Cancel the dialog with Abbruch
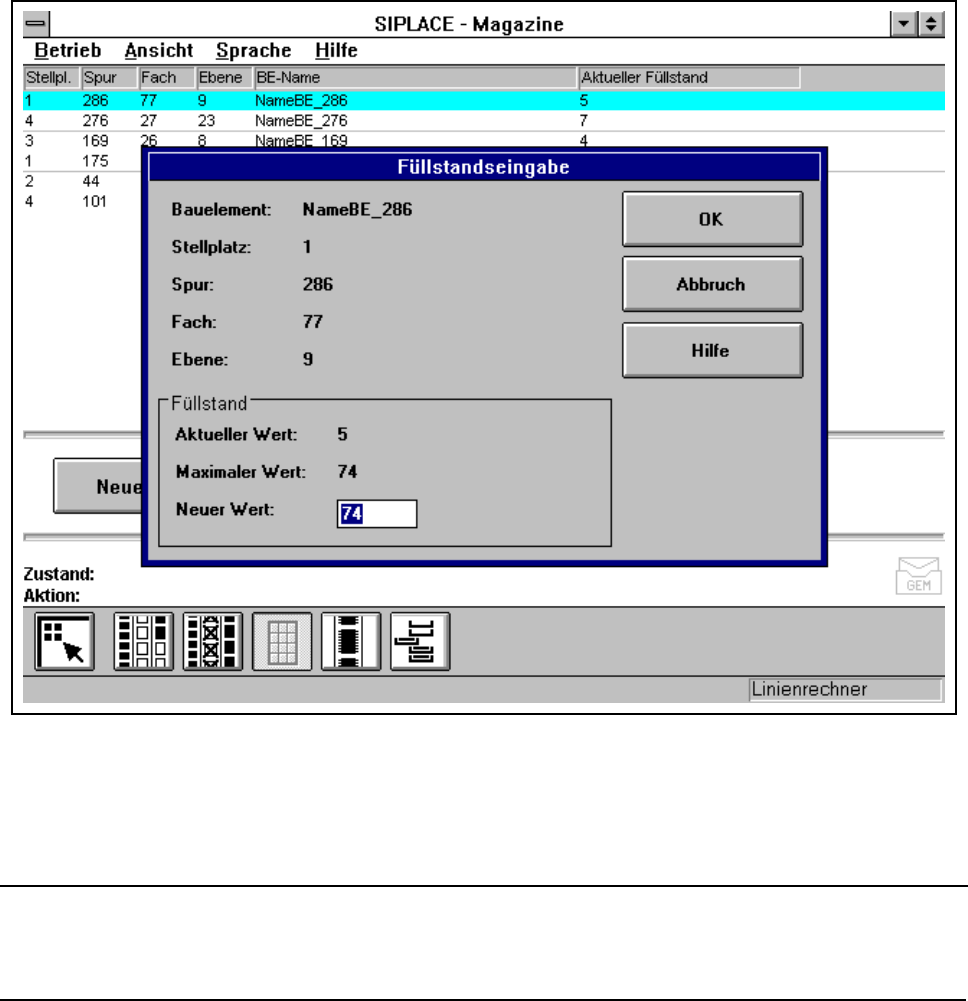This screenshot has height=1001, width=968. 713,284
